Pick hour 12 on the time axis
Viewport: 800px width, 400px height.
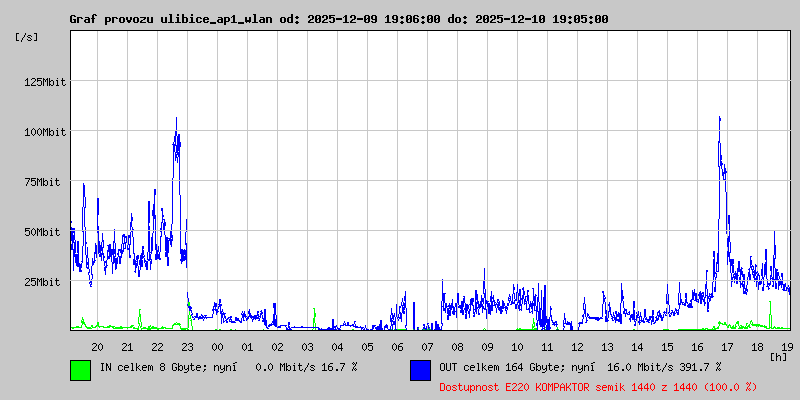[577, 347]
